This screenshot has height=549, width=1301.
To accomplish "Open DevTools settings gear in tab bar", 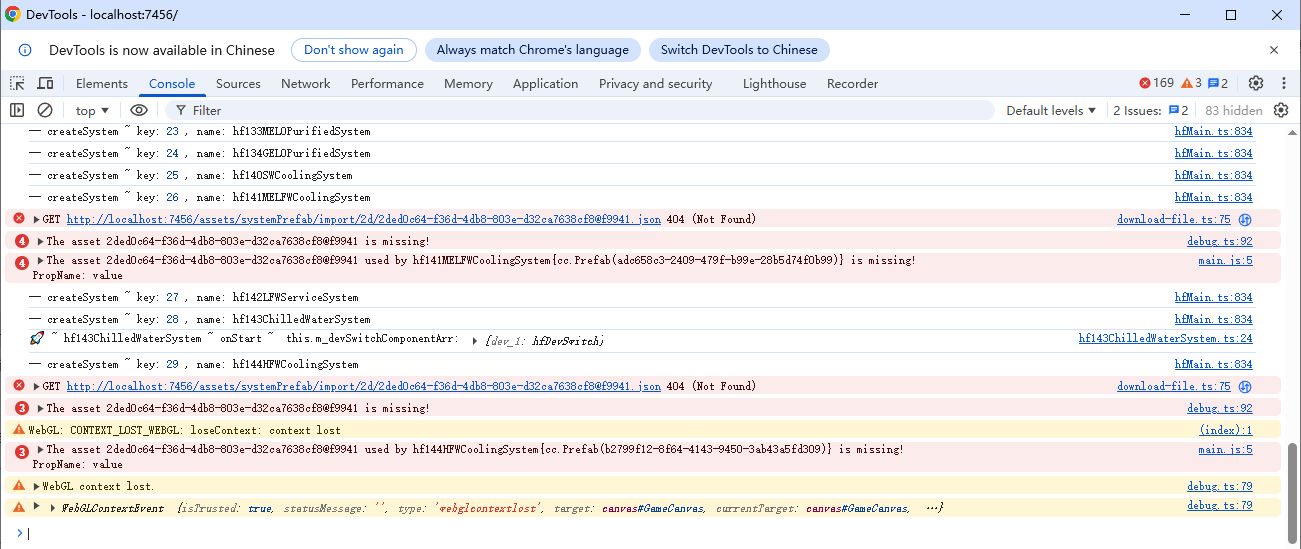I will point(1256,83).
